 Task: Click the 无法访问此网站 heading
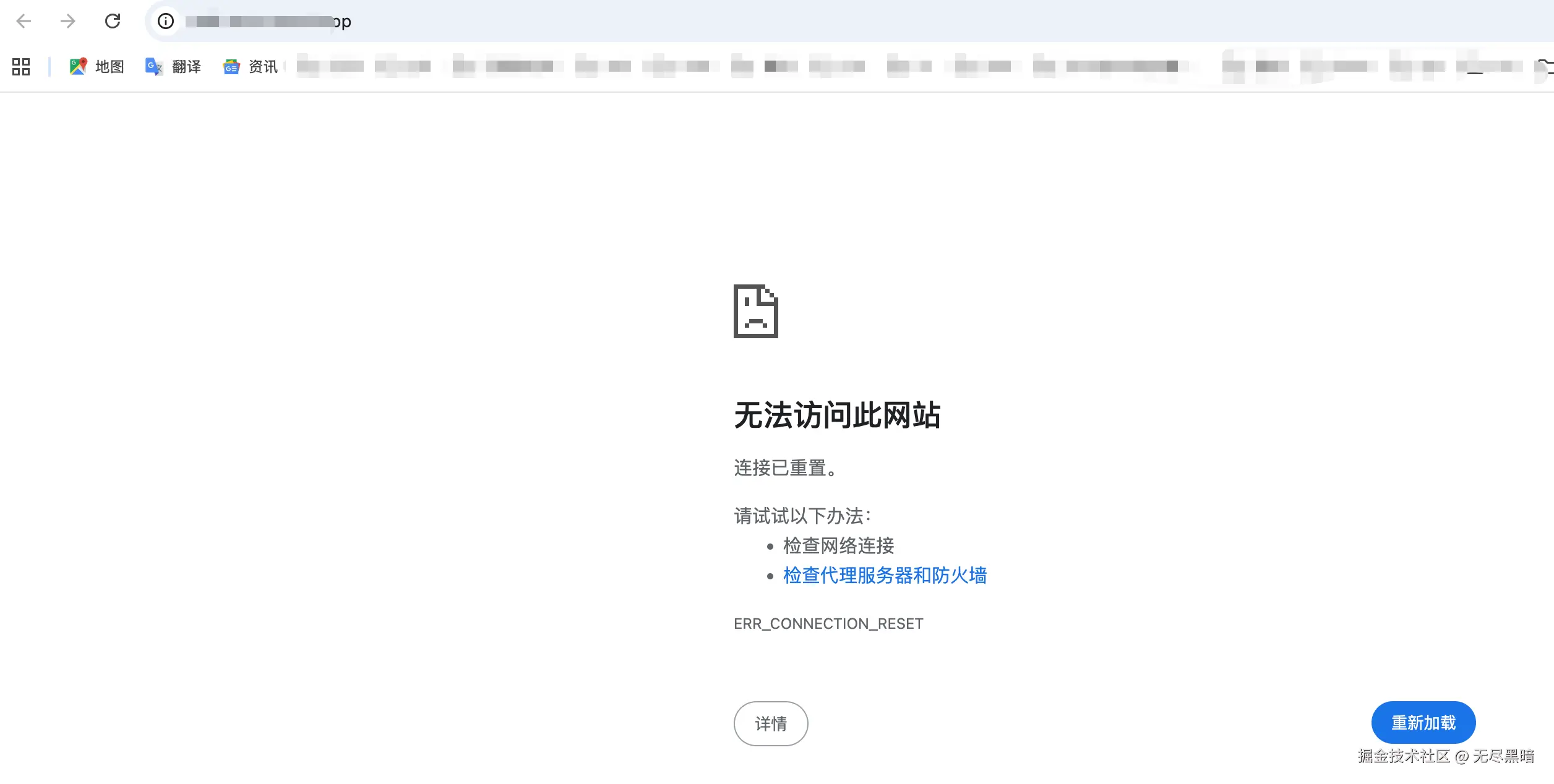click(x=837, y=415)
